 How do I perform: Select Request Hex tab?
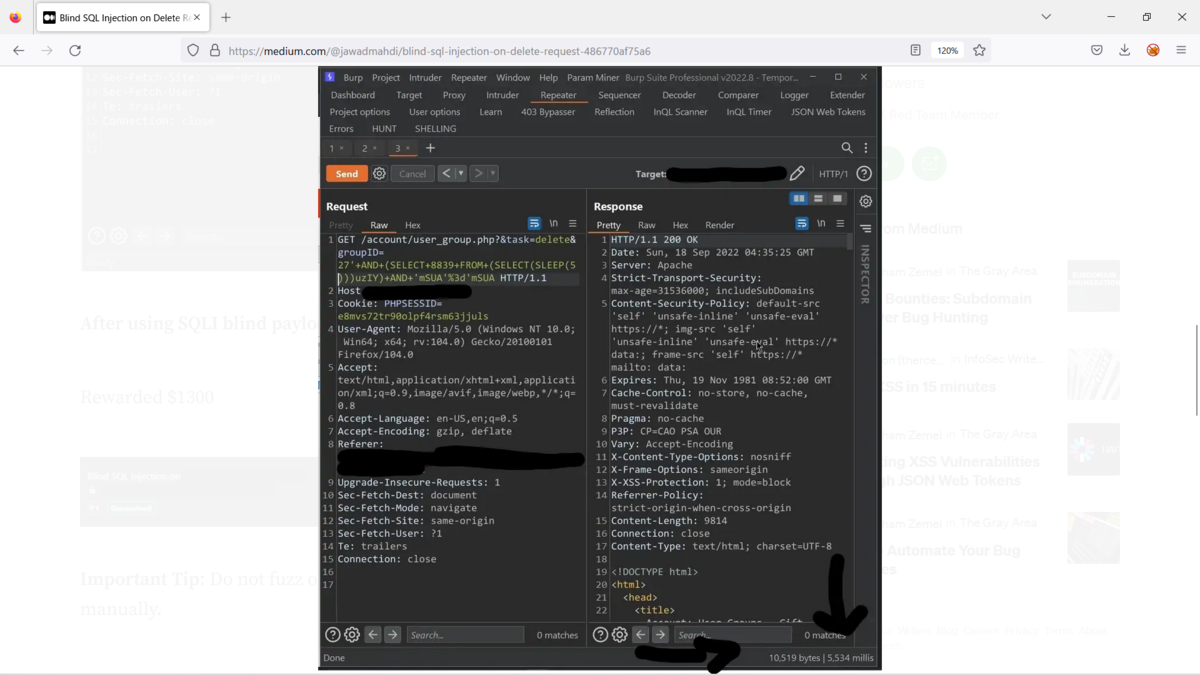tap(412, 225)
